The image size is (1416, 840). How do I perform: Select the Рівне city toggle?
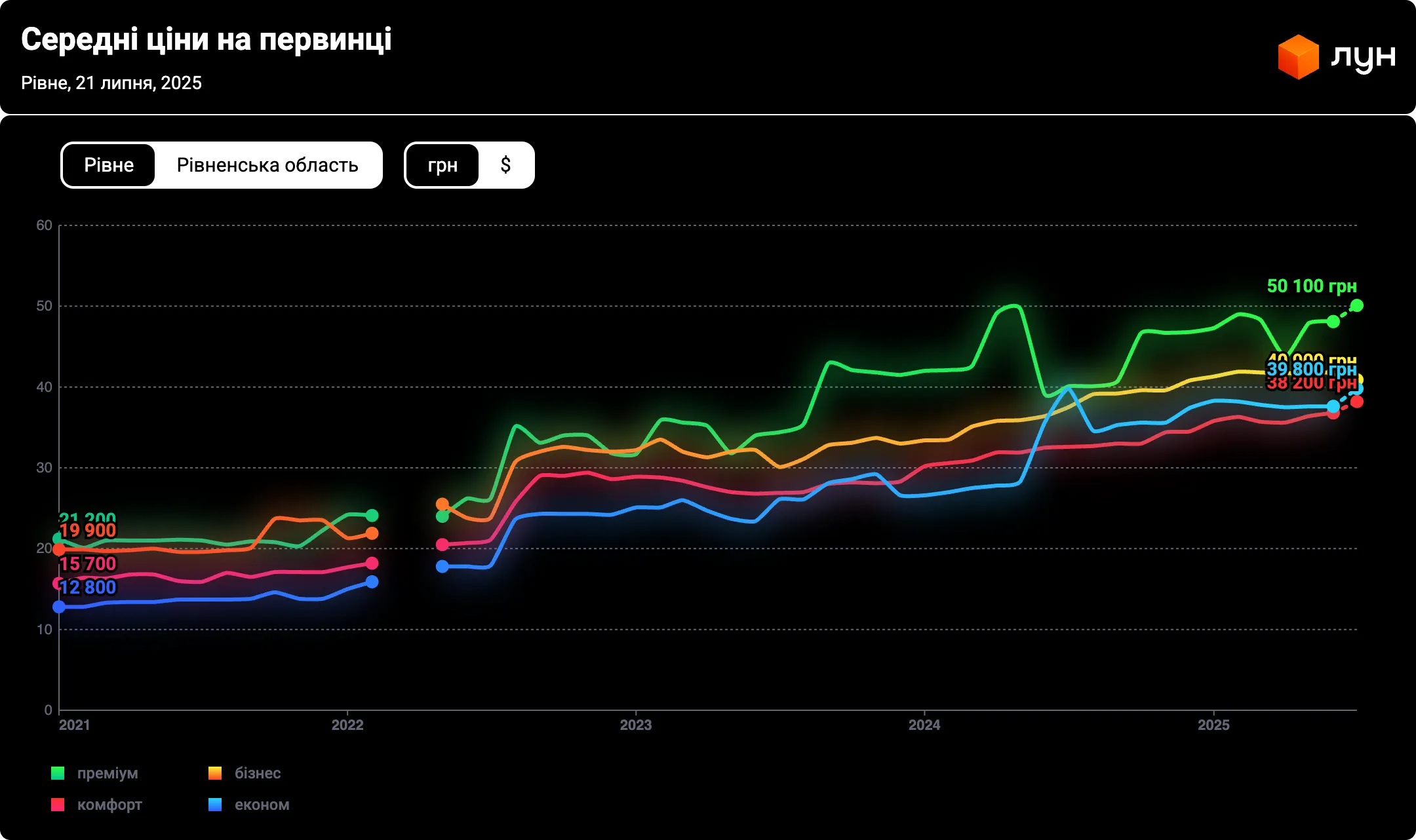[109, 165]
